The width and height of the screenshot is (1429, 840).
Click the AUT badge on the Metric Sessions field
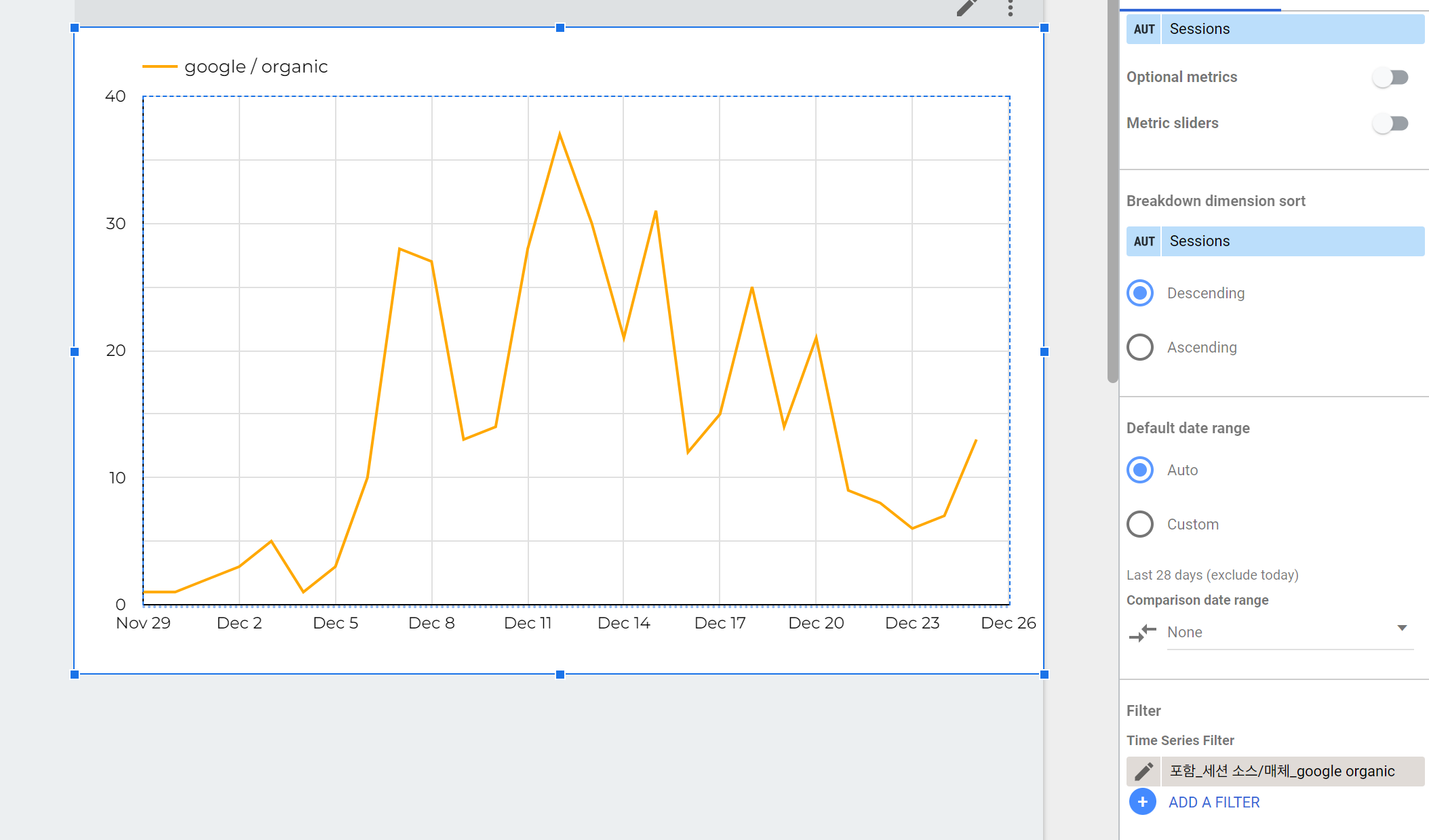coord(1144,29)
